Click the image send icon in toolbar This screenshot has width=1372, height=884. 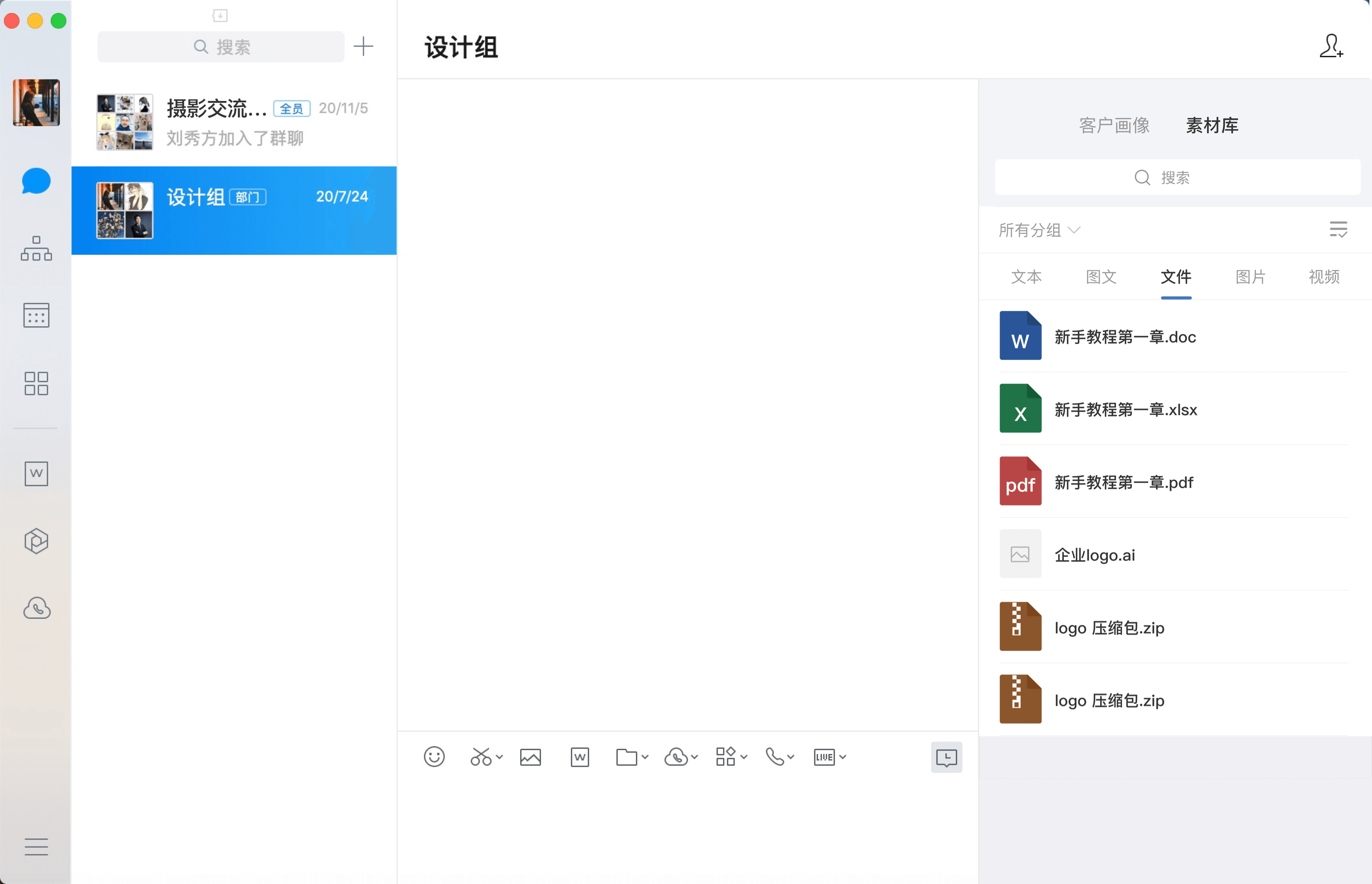click(530, 757)
